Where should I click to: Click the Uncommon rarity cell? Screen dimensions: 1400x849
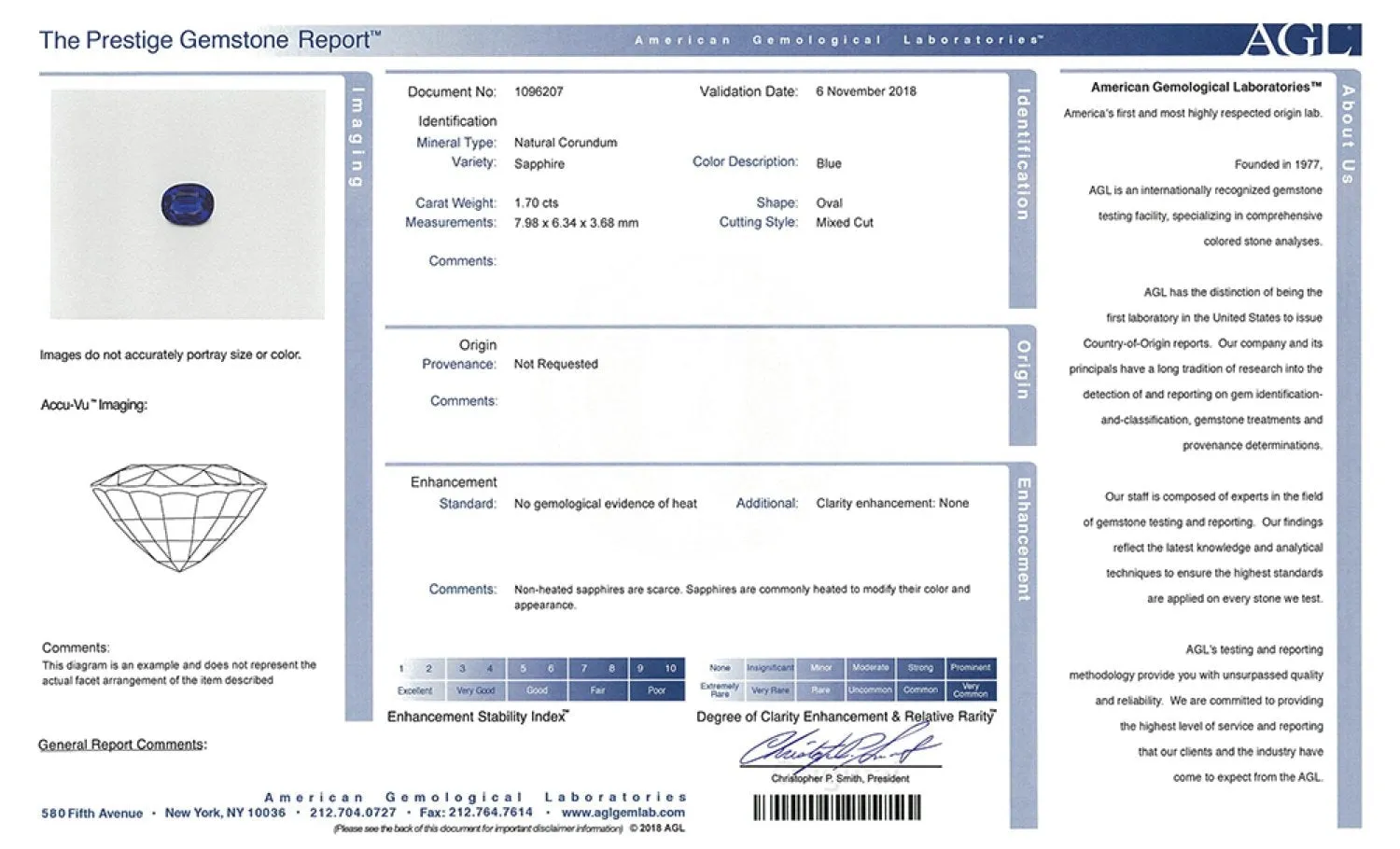(x=870, y=690)
